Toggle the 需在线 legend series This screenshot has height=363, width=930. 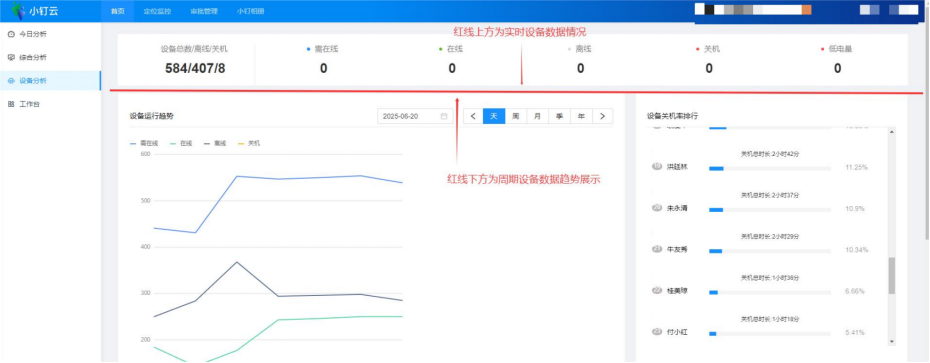144,143
